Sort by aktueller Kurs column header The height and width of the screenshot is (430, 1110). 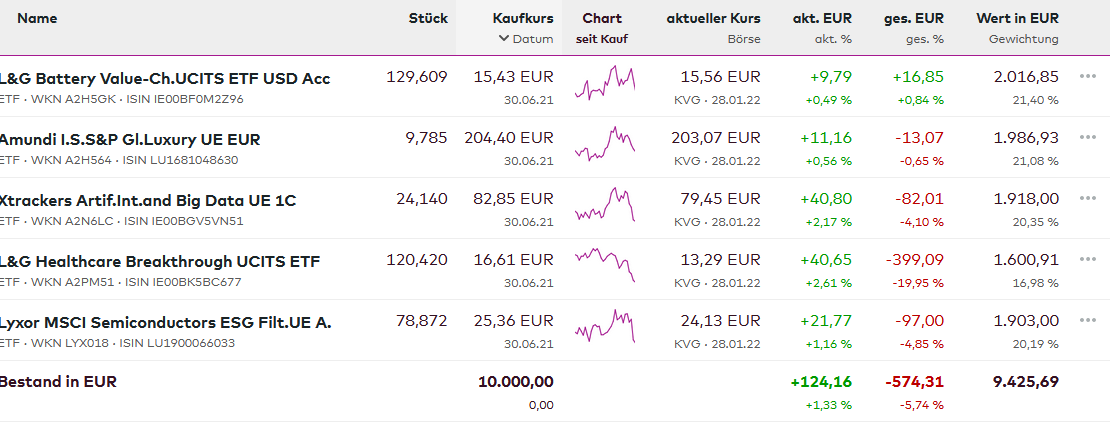tap(713, 18)
